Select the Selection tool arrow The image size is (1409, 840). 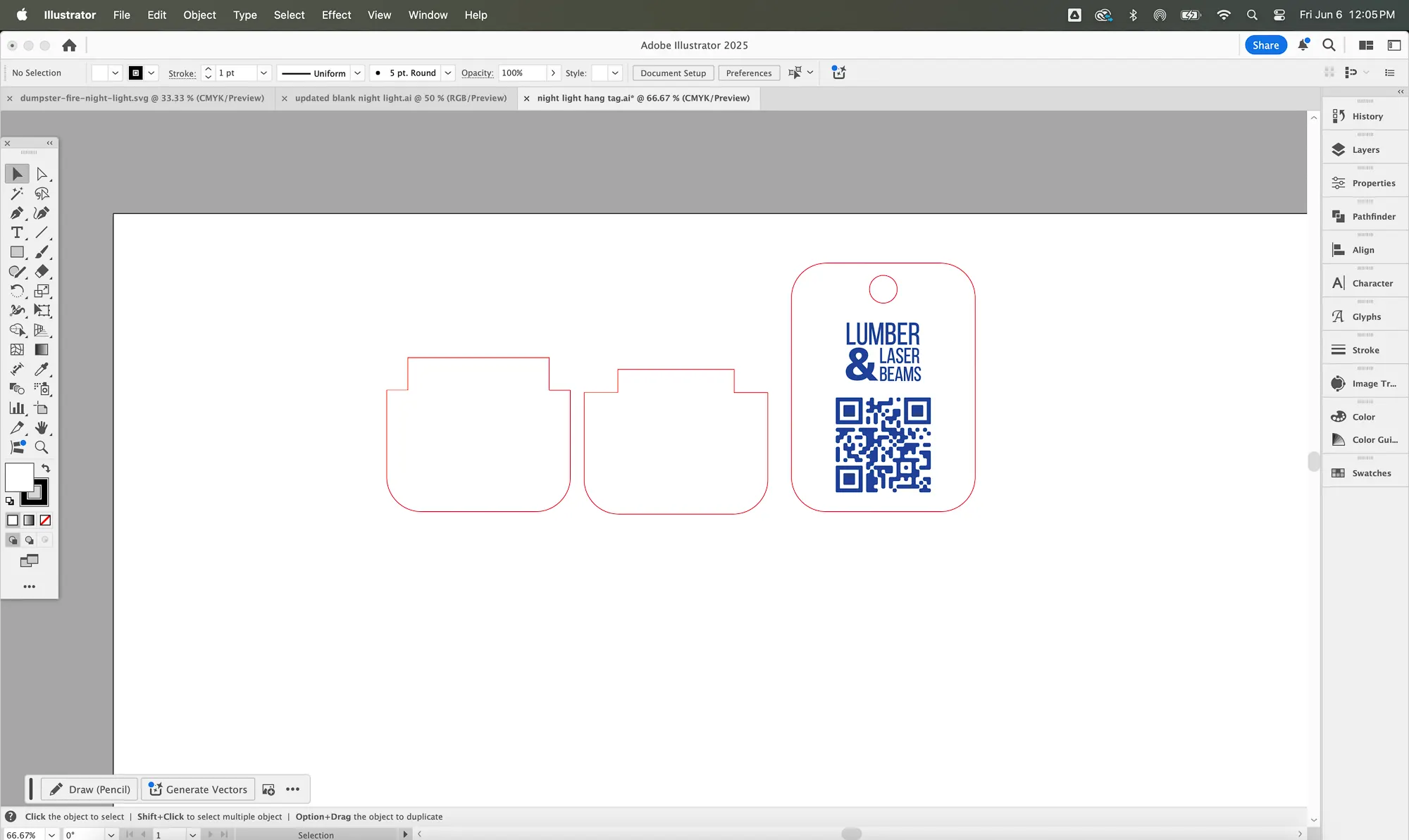[17, 174]
